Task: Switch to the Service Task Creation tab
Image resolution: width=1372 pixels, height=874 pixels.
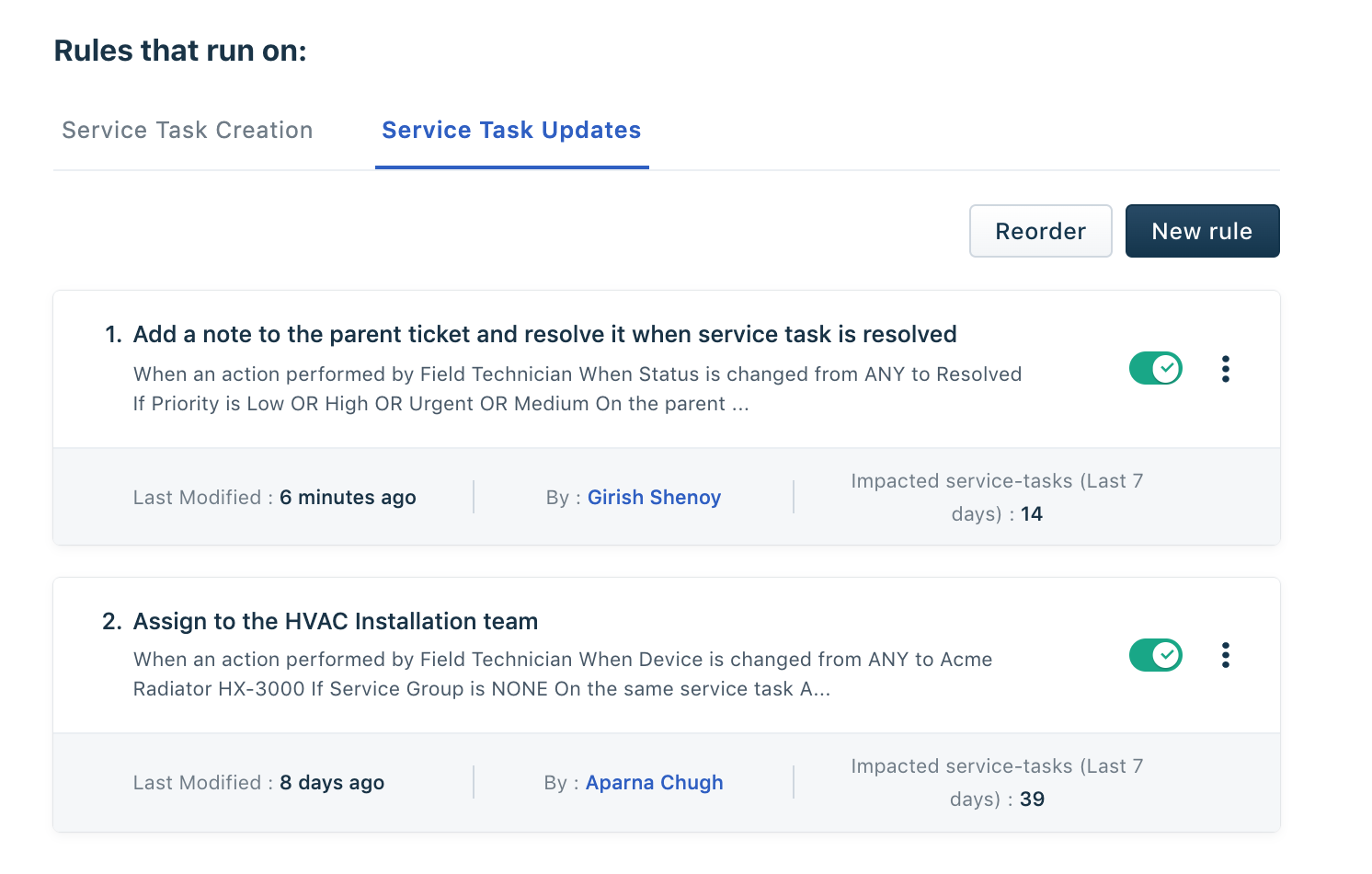Action: pos(188,131)
